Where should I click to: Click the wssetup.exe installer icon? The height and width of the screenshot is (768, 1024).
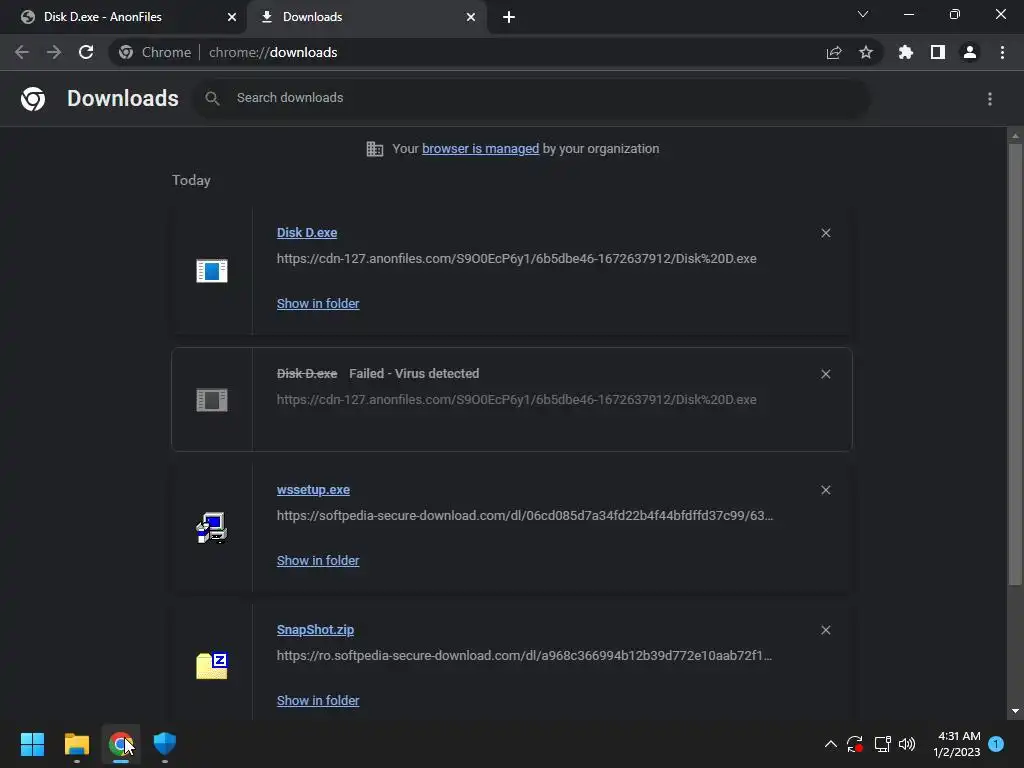tap(212, 528)
